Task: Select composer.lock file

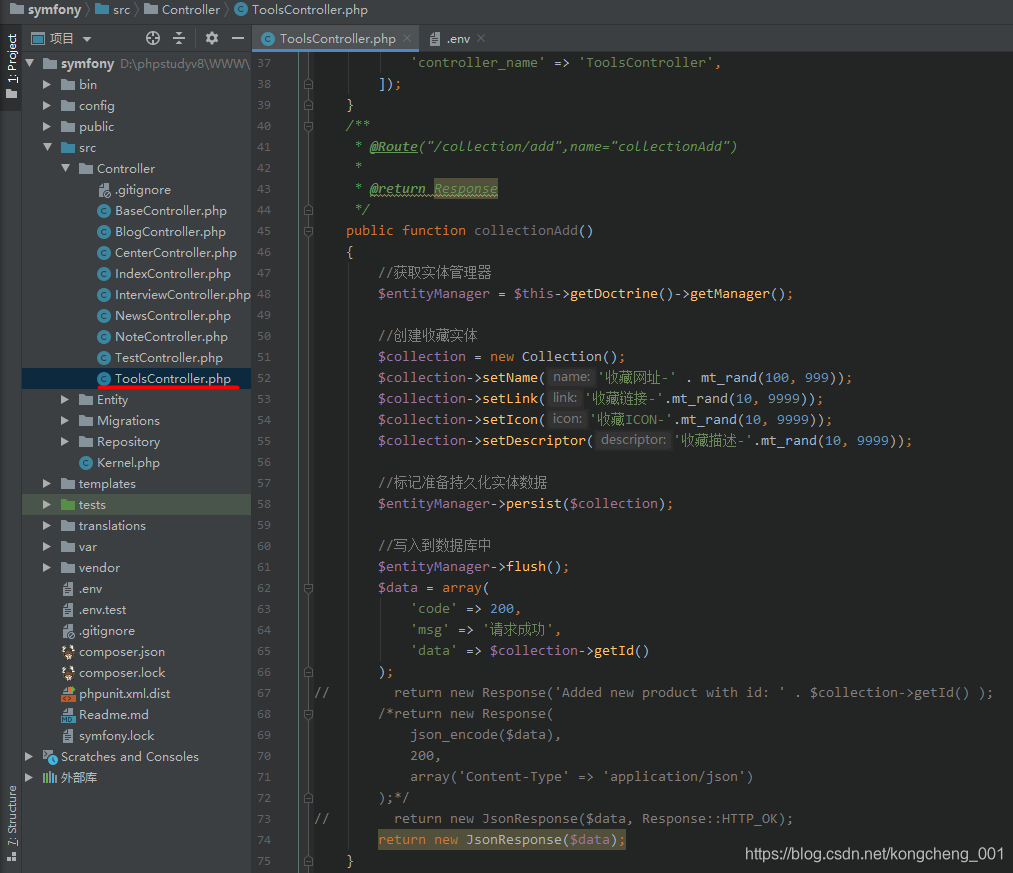Action: 113,673
